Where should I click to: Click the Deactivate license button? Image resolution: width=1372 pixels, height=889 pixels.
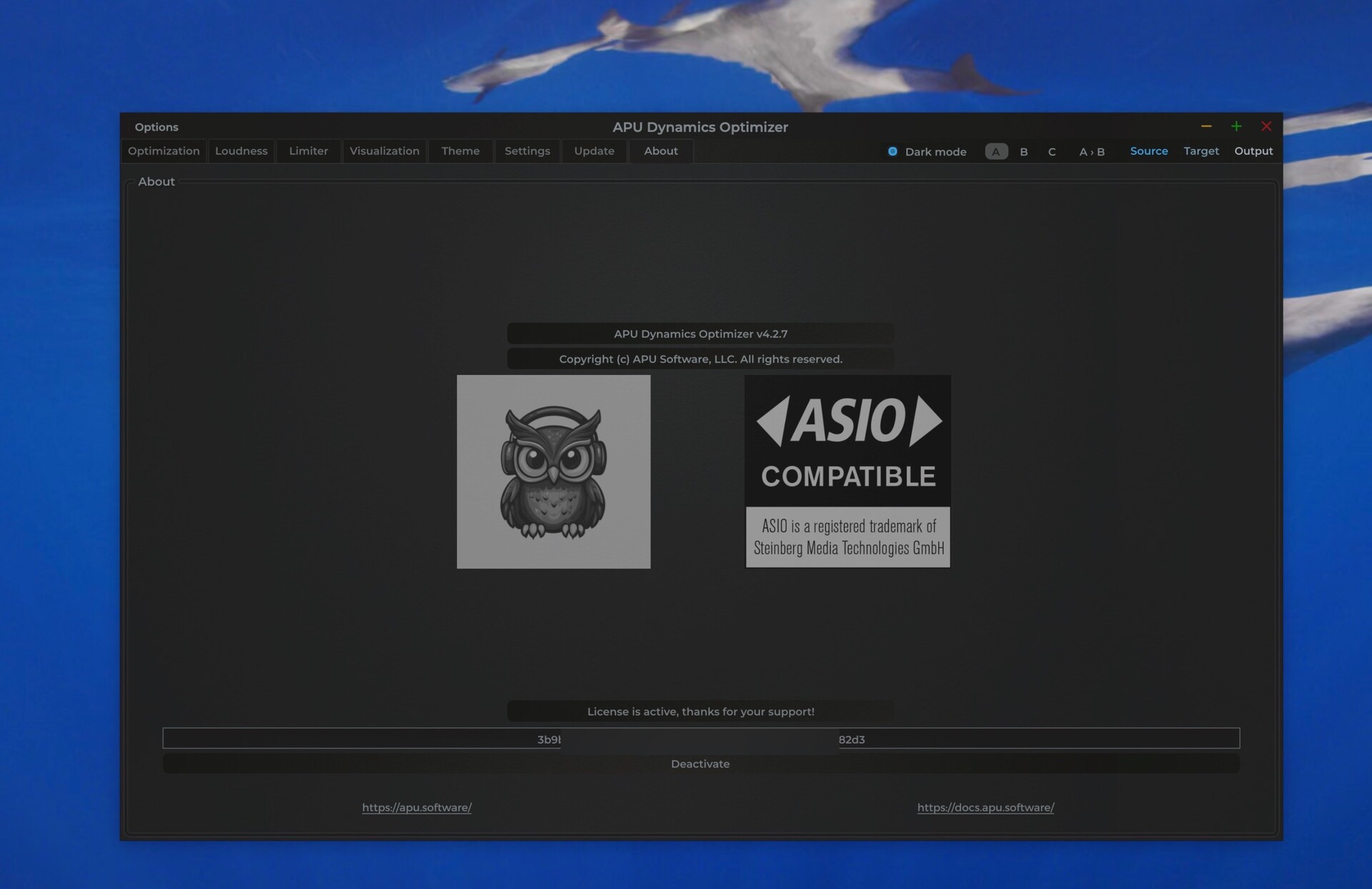click(701, 764)
